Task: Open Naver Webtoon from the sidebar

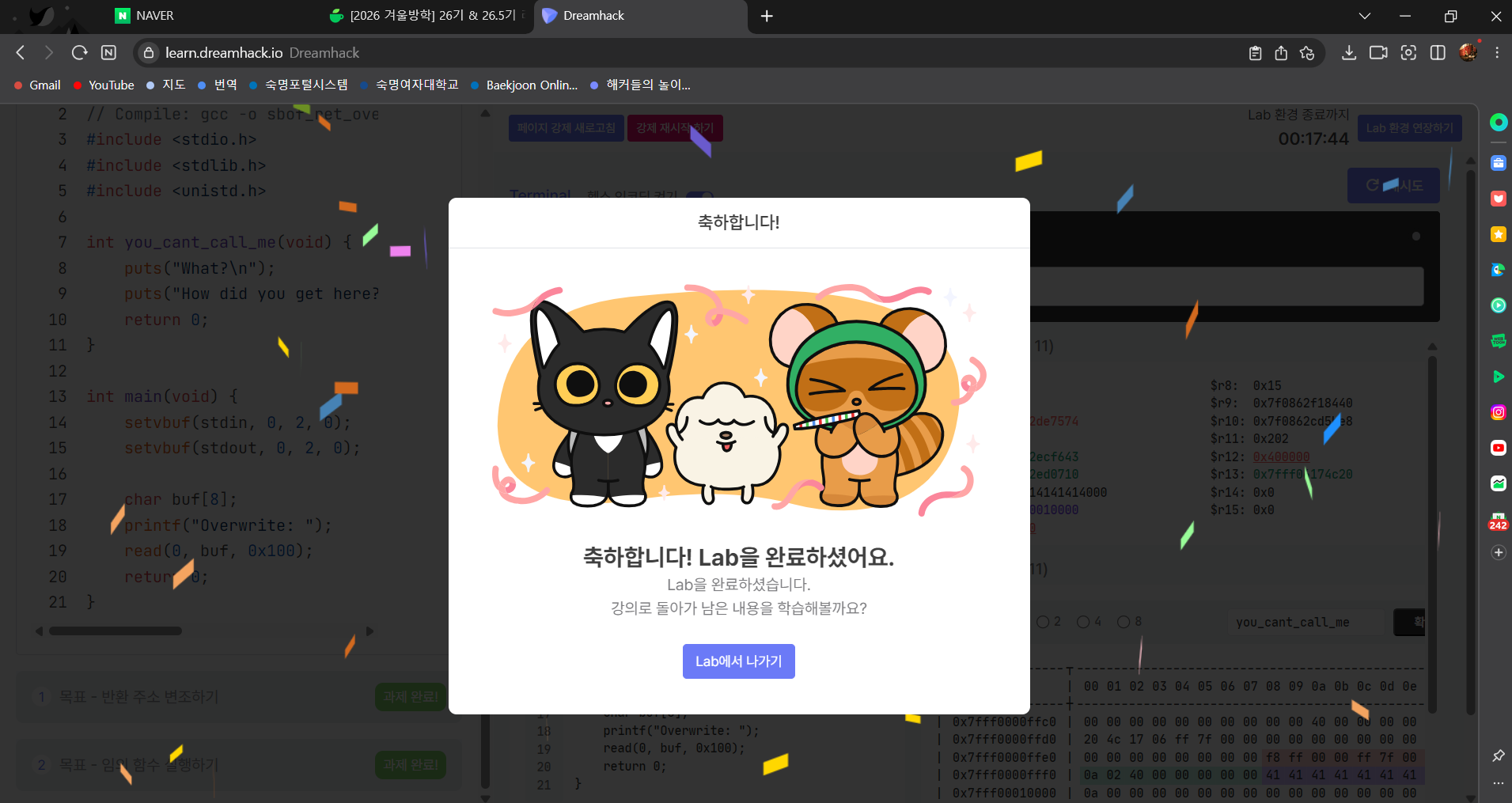Action: (x=1498, y=341)
